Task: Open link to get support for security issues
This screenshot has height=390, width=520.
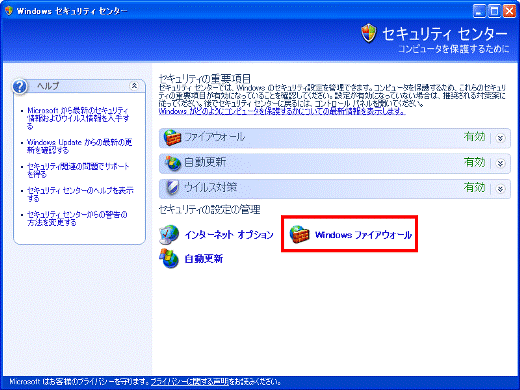Action: [78, 170]
